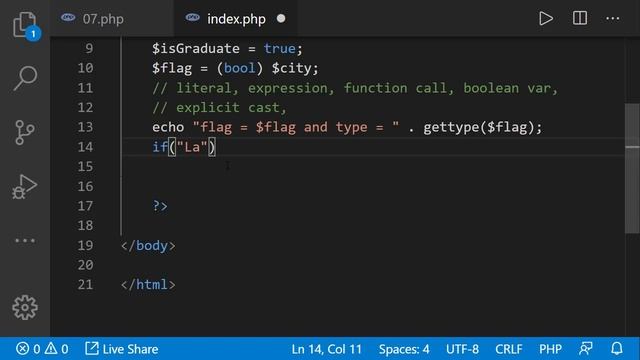640x360 pixels.
Task: Click the closing ?> PHP tag
Action: 160,206
